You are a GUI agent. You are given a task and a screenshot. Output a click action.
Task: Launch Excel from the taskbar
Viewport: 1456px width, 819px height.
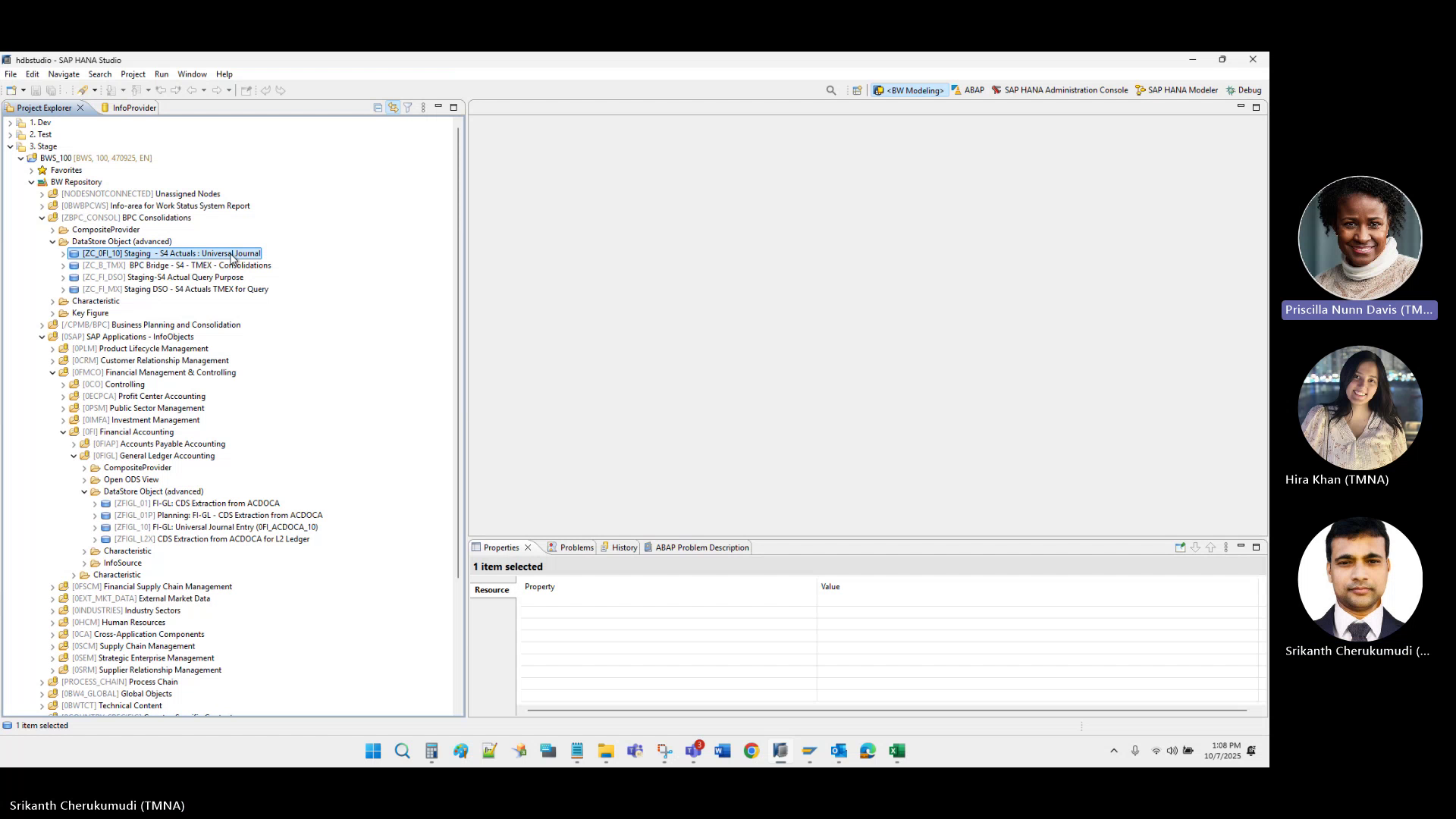(897, 751)
